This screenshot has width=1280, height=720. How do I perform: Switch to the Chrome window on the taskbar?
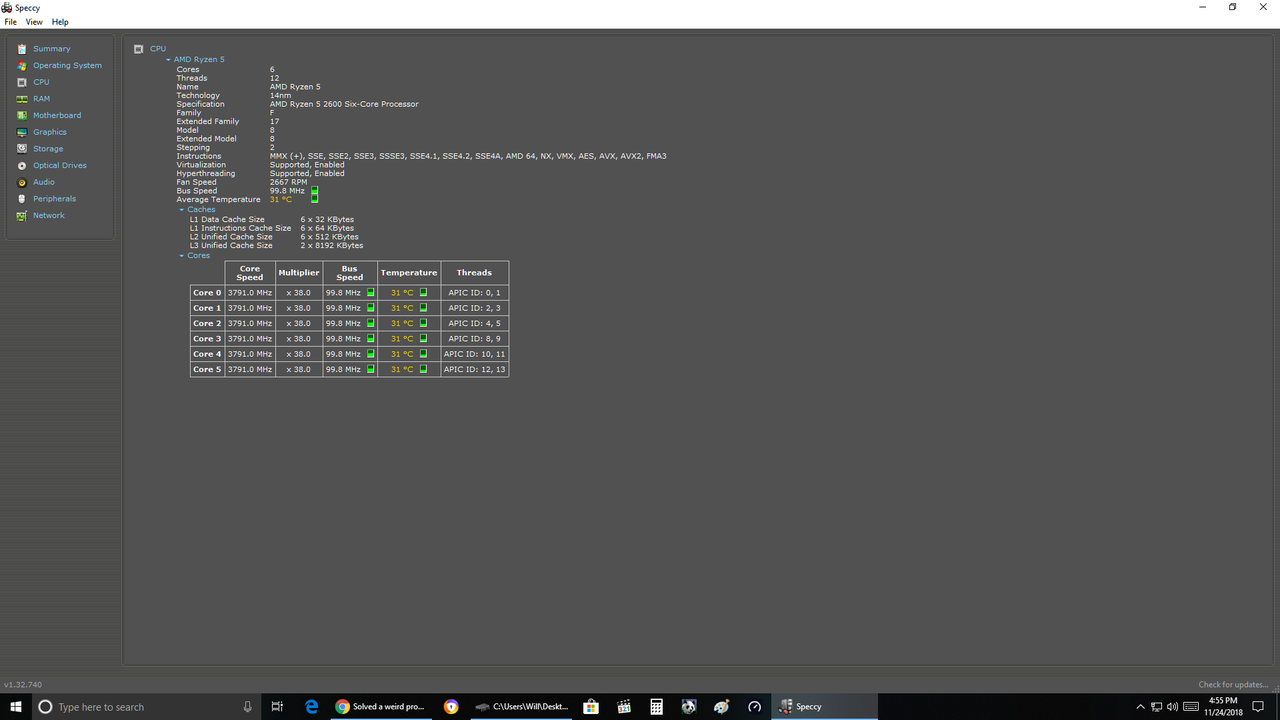coord(380,706)
